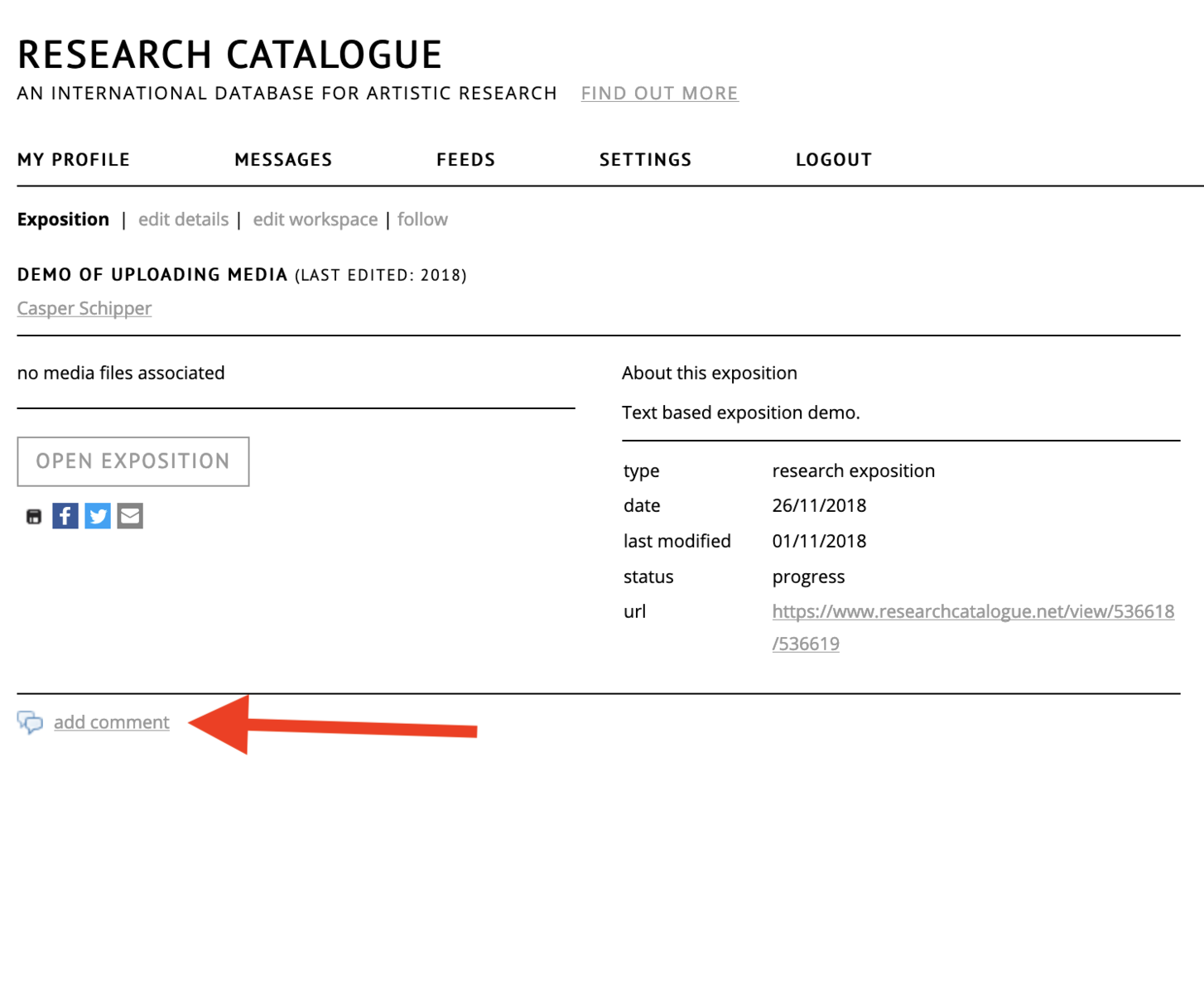Screen dimensions: 1204x984
Task: Open Settings from the top navigation
Action: click(x=645, y=160)
